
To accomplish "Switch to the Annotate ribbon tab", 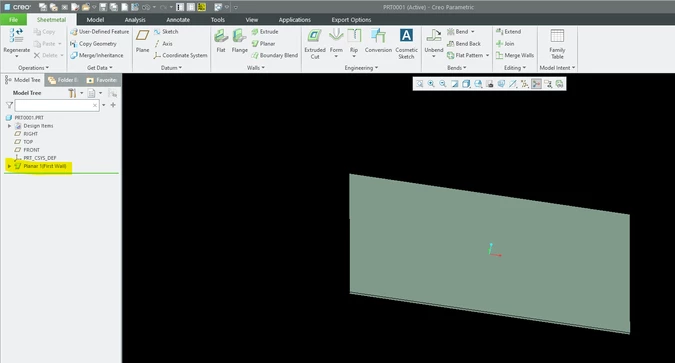I will click(178, 20).
